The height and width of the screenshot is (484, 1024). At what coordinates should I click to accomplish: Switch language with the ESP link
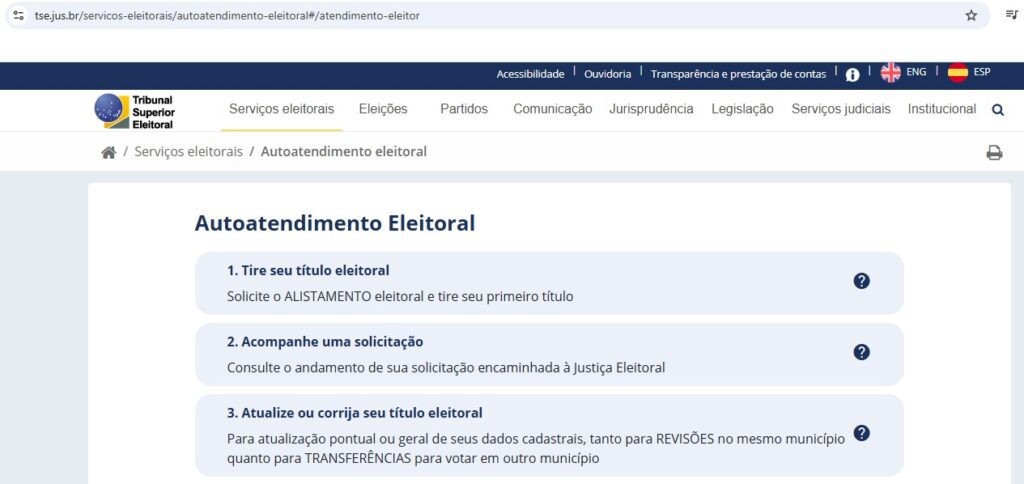(982, 72)
